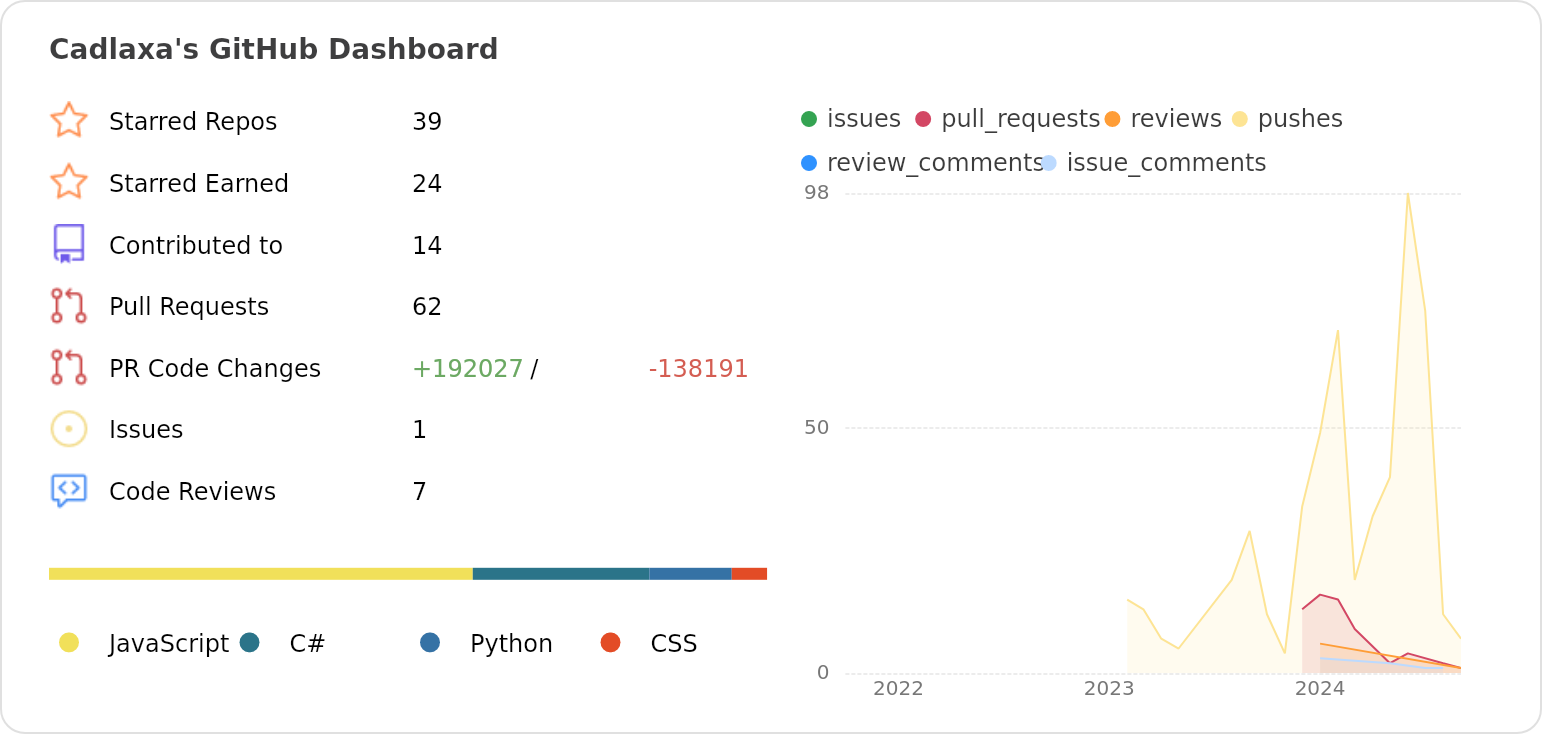Click the Starred Earned value 24
This screenshot has height=734, width=1542.
427,184
